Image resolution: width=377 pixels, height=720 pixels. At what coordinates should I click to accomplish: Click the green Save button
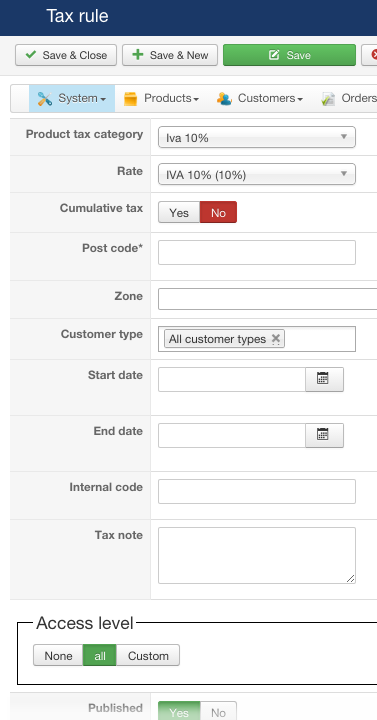pyautogui.click(x=289, y=55)
